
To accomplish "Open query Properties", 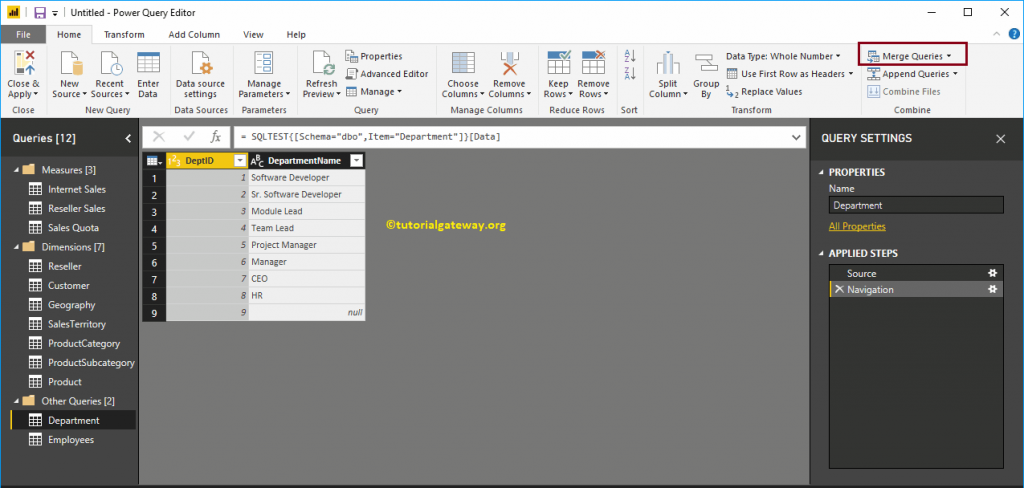I will (x=374, y=56).
